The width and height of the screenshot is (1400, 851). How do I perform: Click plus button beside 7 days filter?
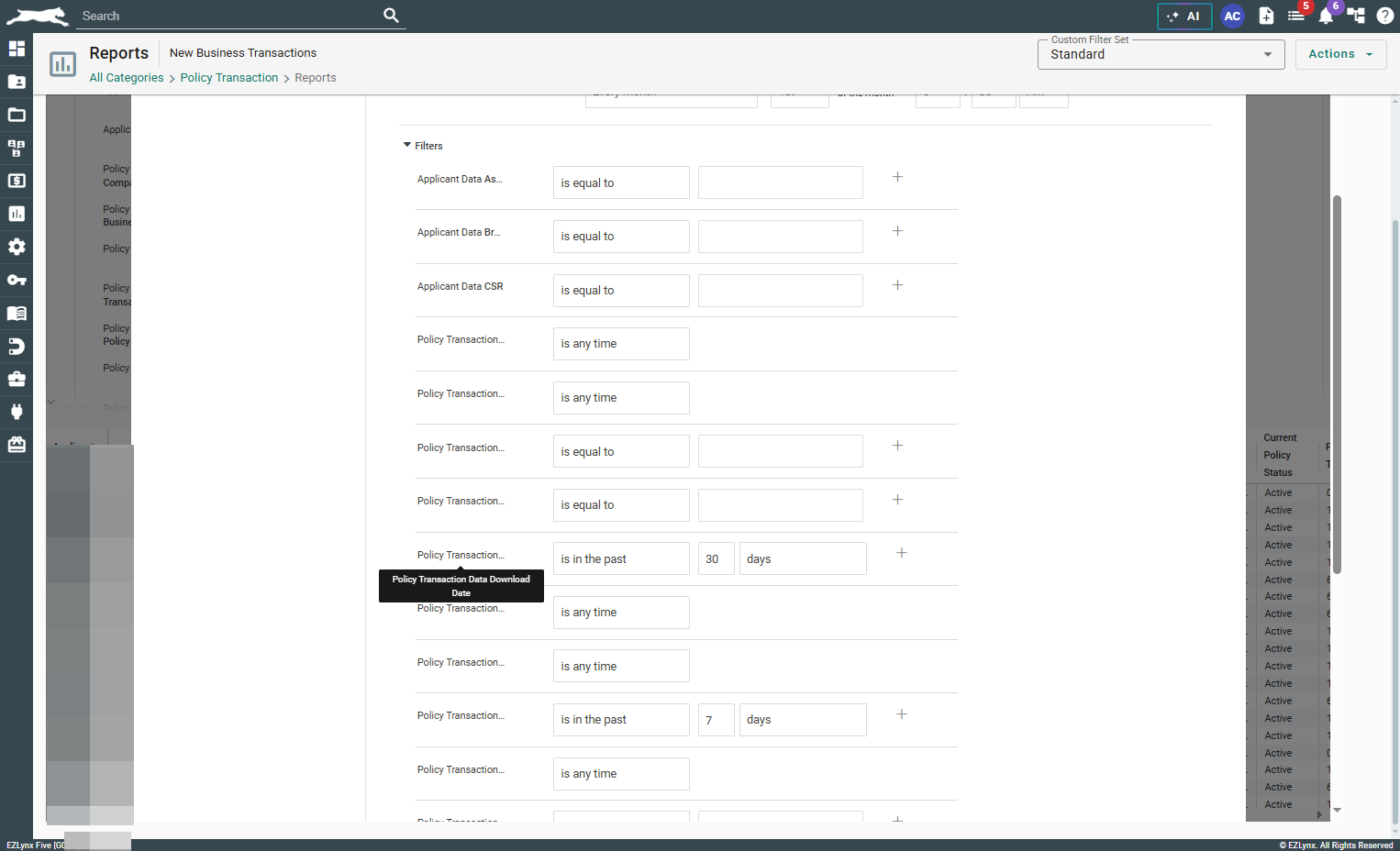902,714
